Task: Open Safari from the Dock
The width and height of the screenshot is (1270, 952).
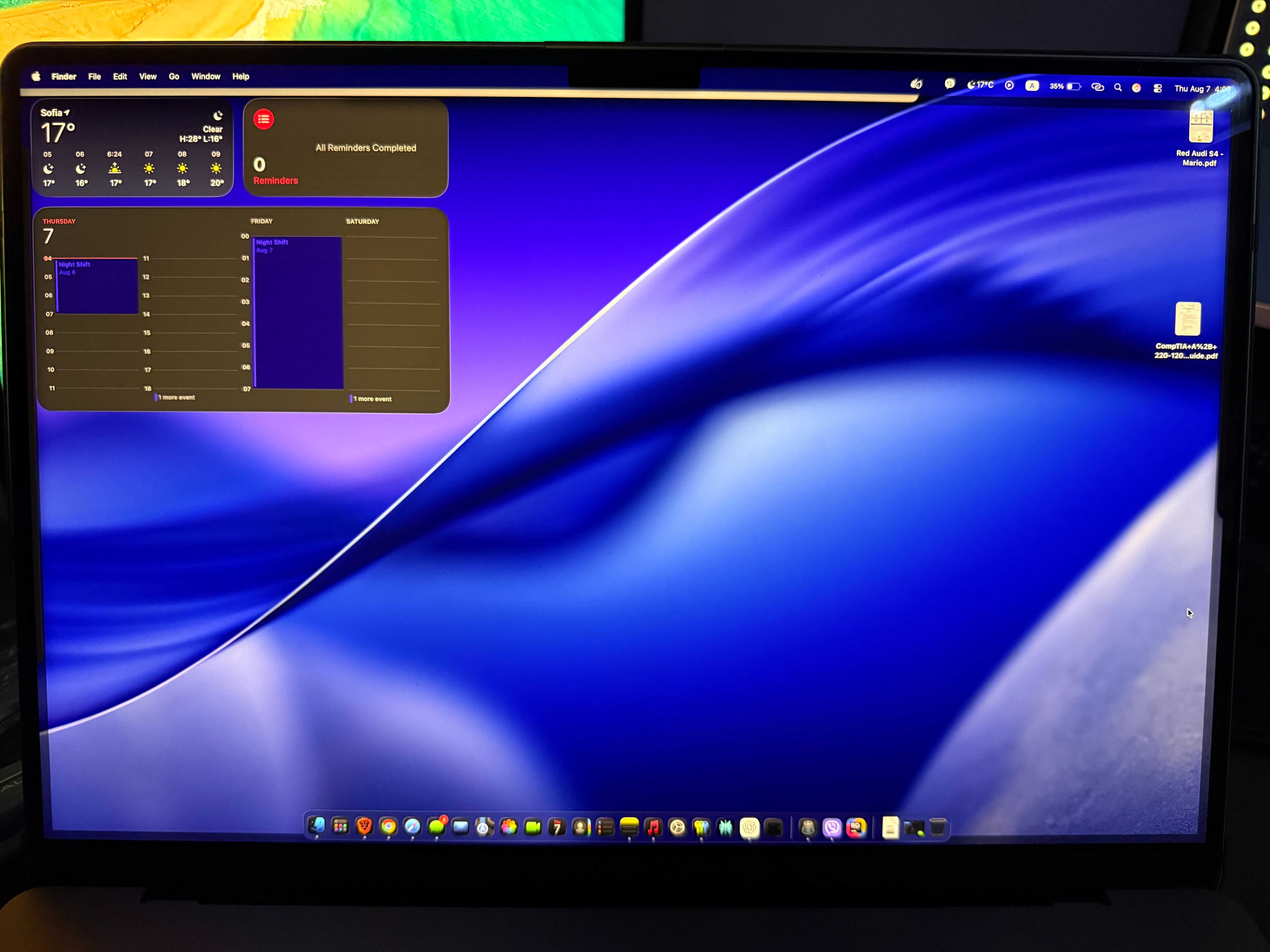Action: [412, 826]
